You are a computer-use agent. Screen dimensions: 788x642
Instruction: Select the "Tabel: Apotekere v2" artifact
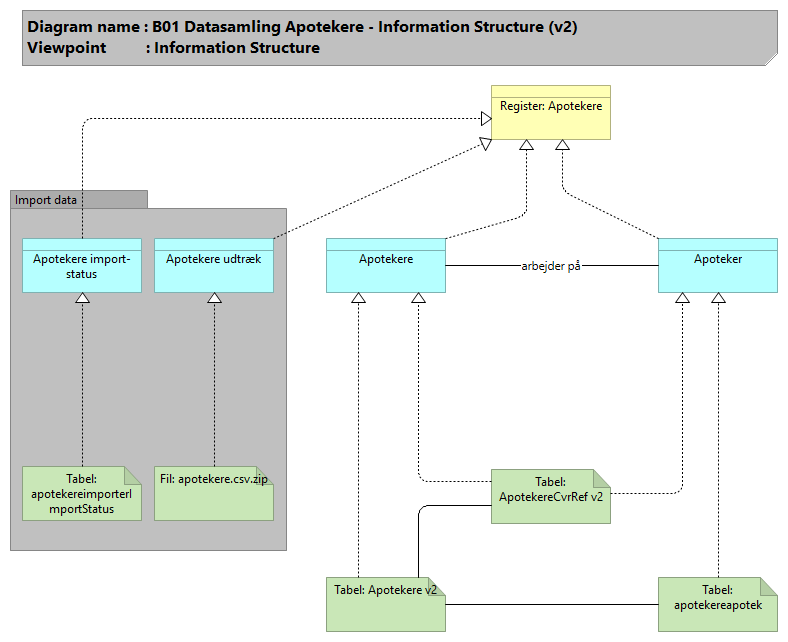(385, 604)
